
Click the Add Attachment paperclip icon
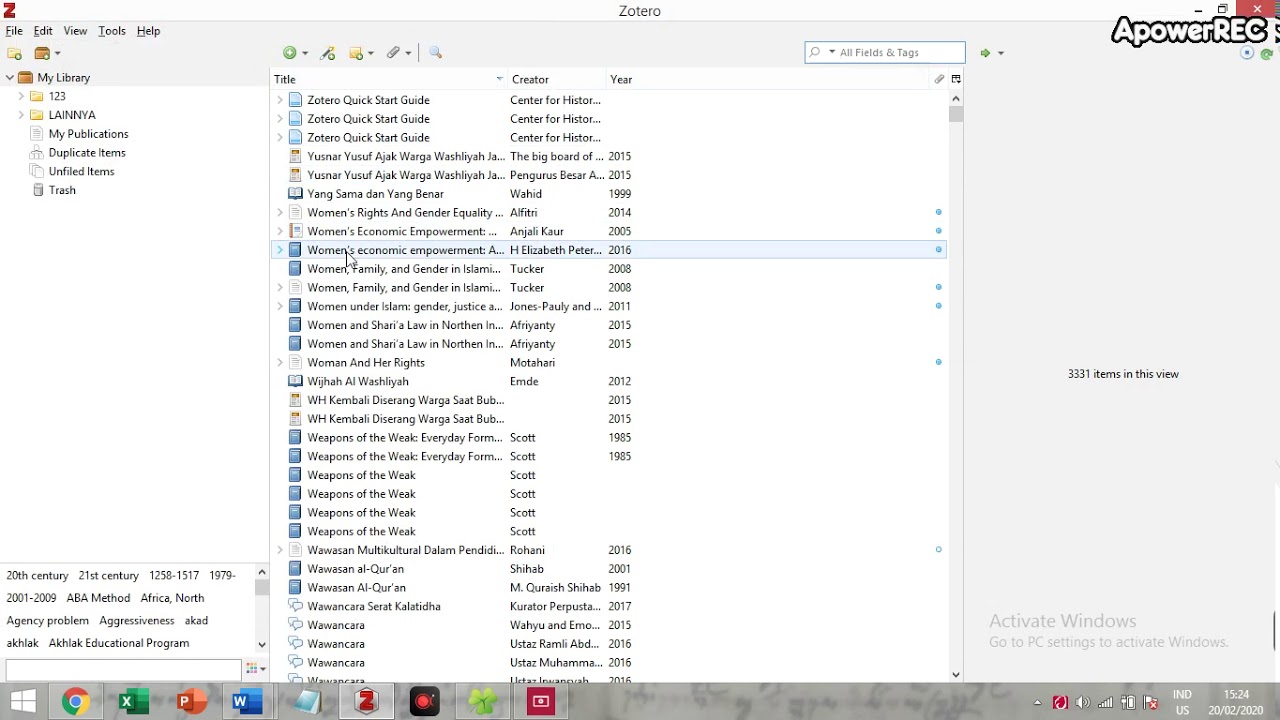pyautogui.click(x=394, y=53)
